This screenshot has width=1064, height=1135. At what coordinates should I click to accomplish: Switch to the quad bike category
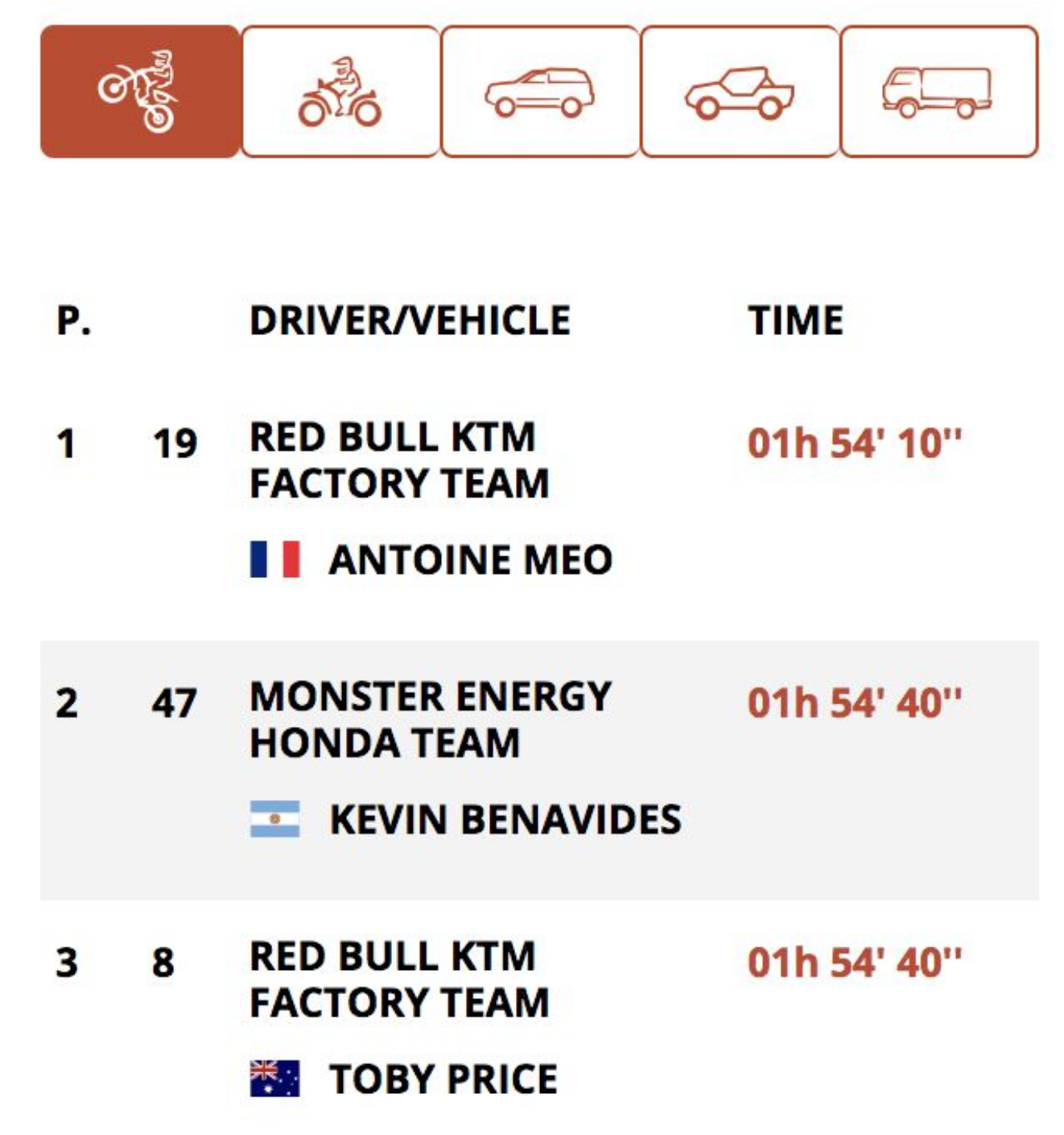340,92
